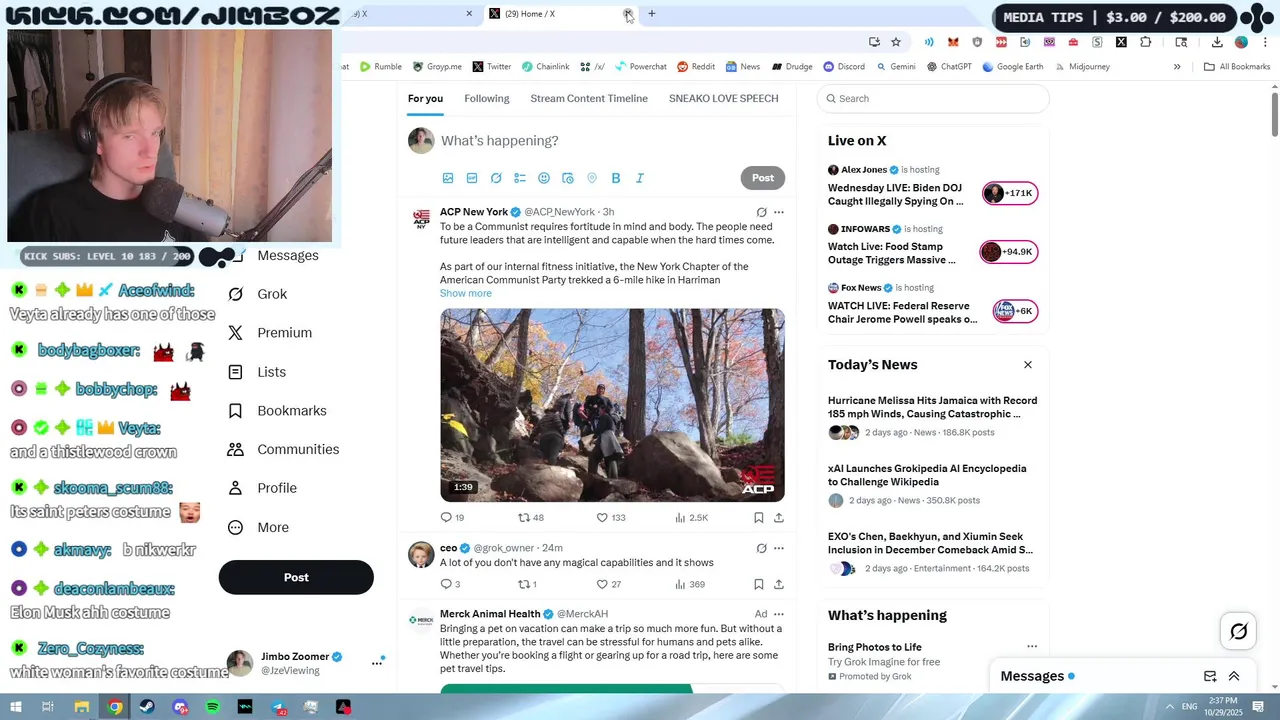This screenshot has height=720, width=1280.
Task: Open options for Bring Photos to Life promo
Action: [1032, 646]
